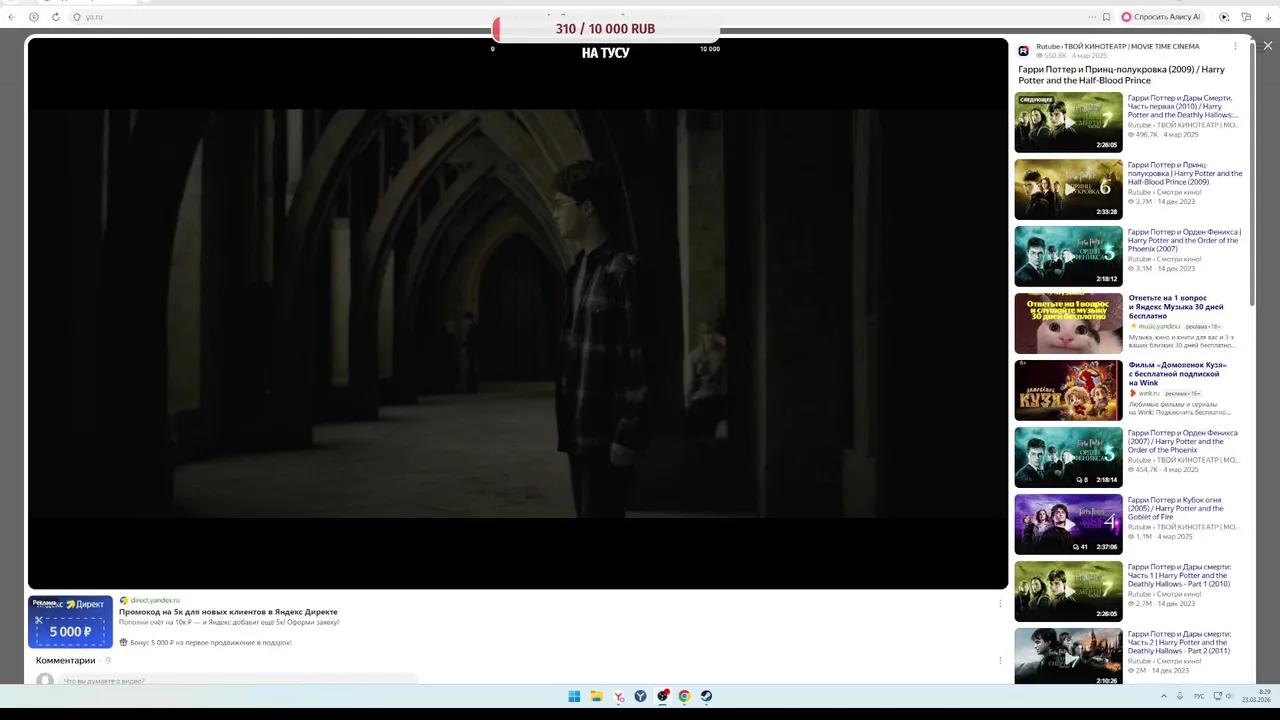Click the Комментарии heading
The image size is (1280, 720).
pos(66,661)
